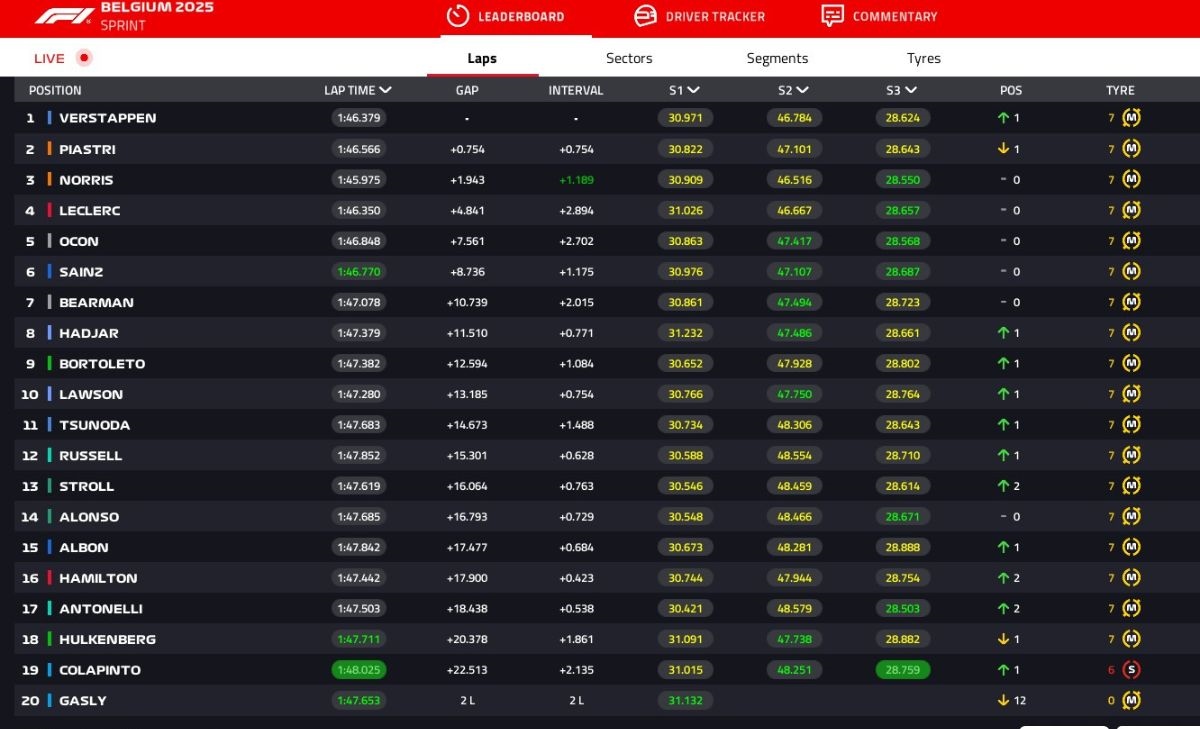Click Verstappen's medium tyre icon
1200x729 pixels.
point(1131,118)
